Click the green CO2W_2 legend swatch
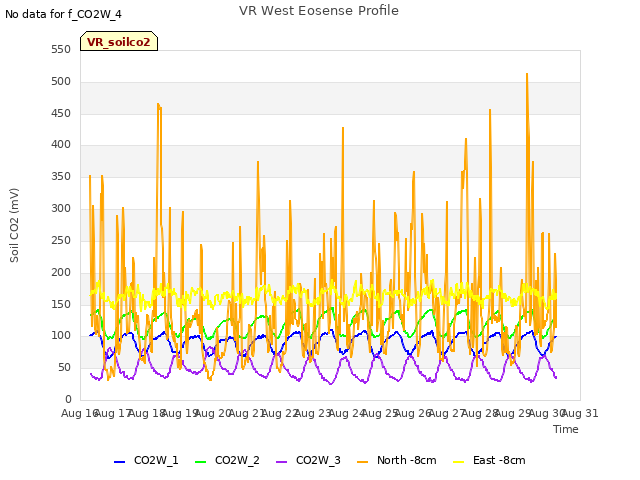The width and height of the screenshot is (640, 480). (200, 461)
